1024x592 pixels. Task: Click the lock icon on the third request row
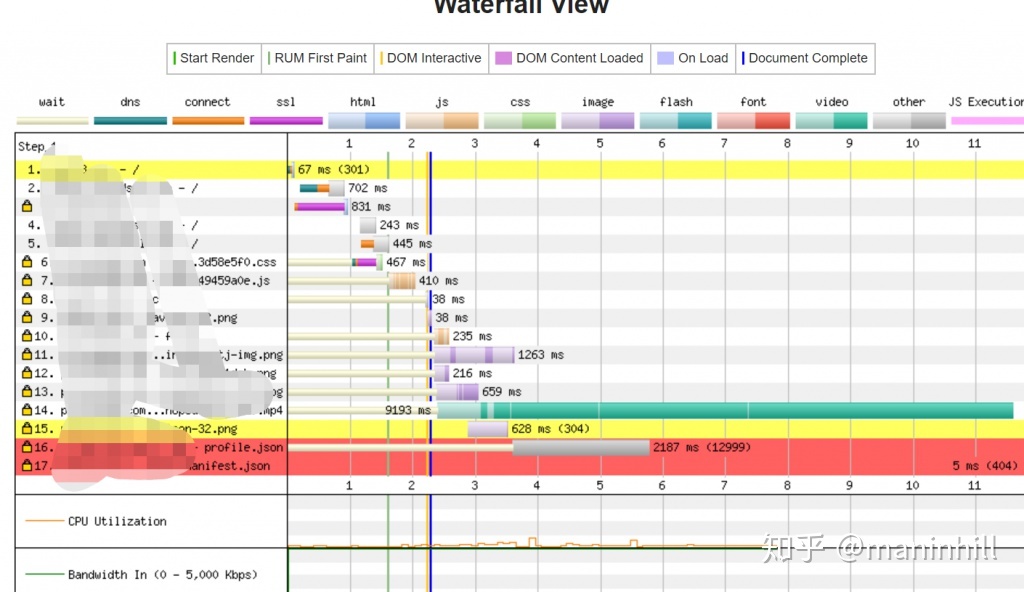click(x=27, y=206)
